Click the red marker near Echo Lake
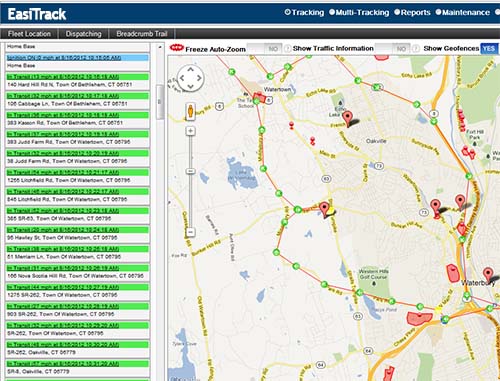500x381 pixels. coord(348,118)
